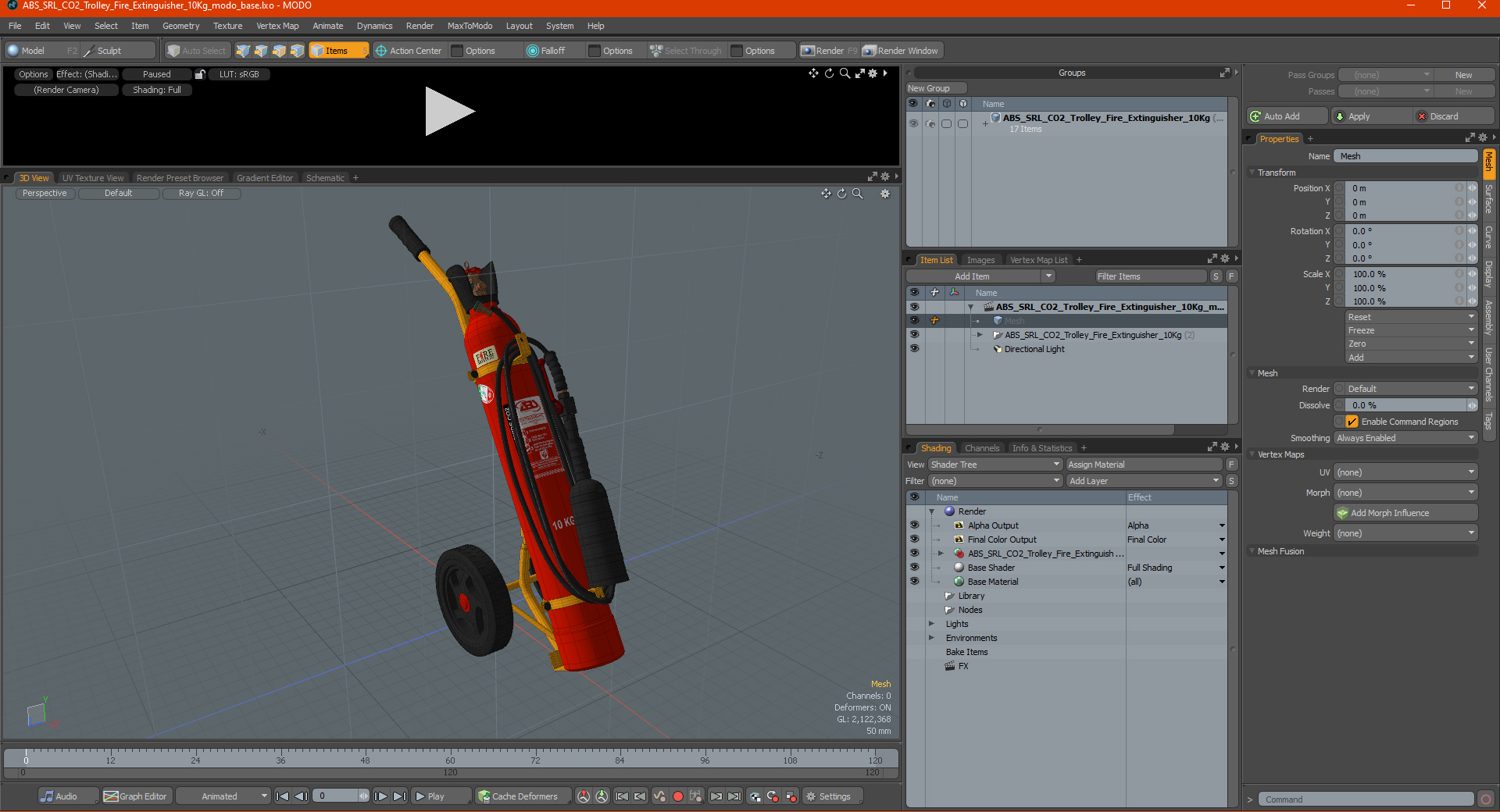Click Filter Items field
Viewport: 1500px width, 812px height.
tap(1150, 276)
